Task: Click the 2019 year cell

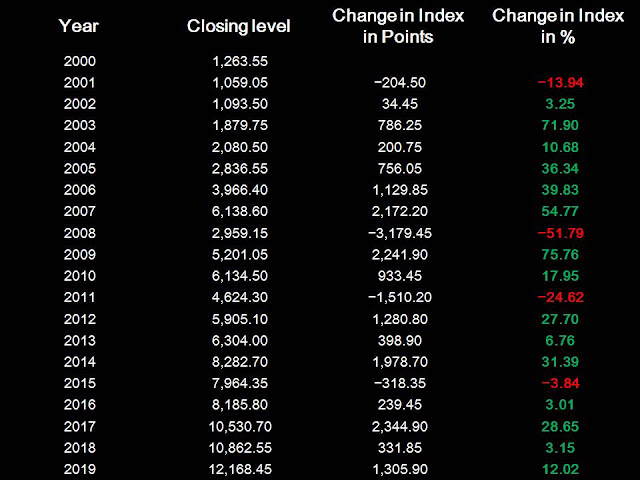Action: click(80, 469)
